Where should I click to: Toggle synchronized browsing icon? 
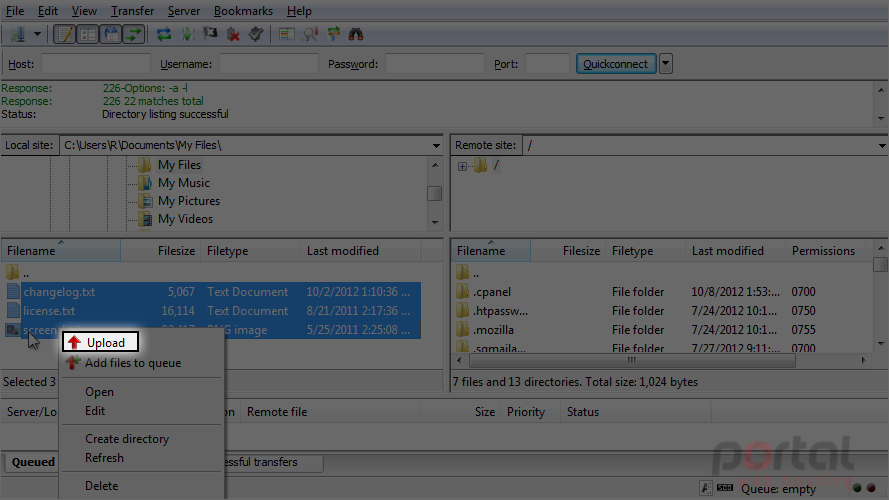click(x=333, y=35)
